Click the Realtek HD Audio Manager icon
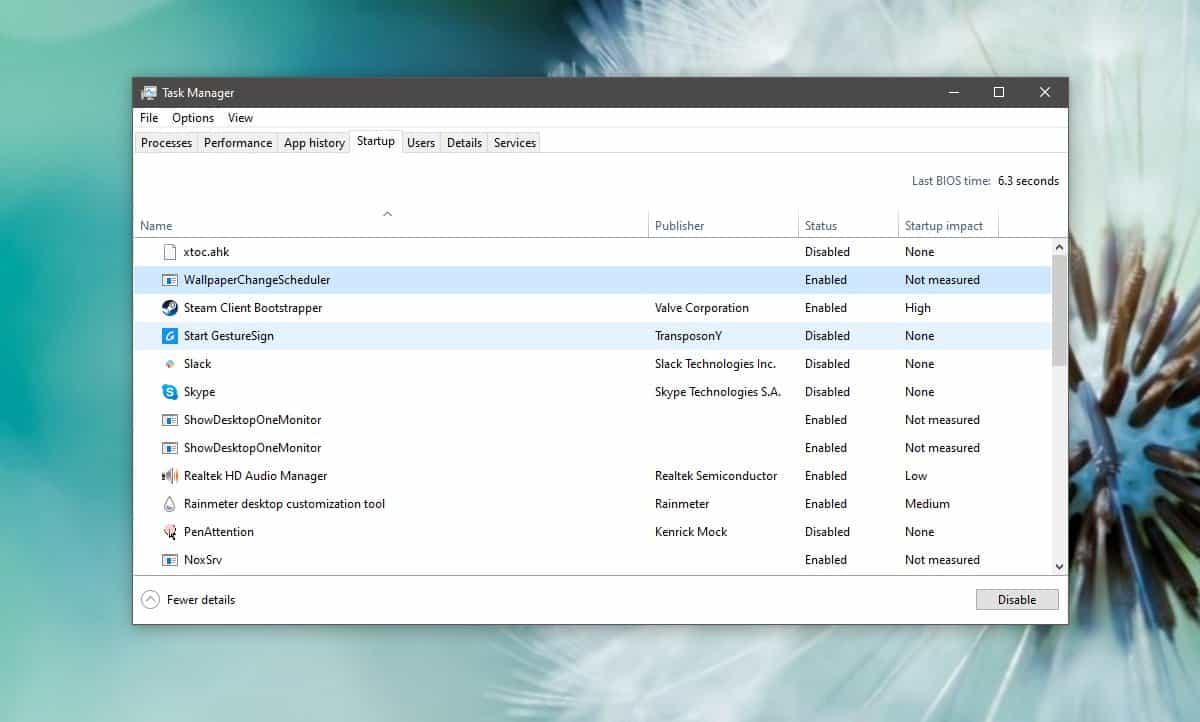Image resolution: width=1200 pixels, height=722 pixels. point(169,476)
